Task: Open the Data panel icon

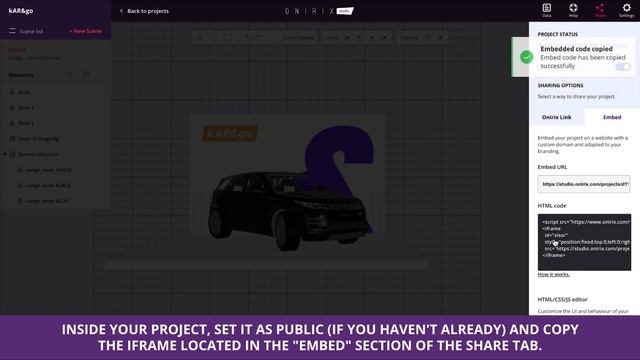Action: (547, 10)
